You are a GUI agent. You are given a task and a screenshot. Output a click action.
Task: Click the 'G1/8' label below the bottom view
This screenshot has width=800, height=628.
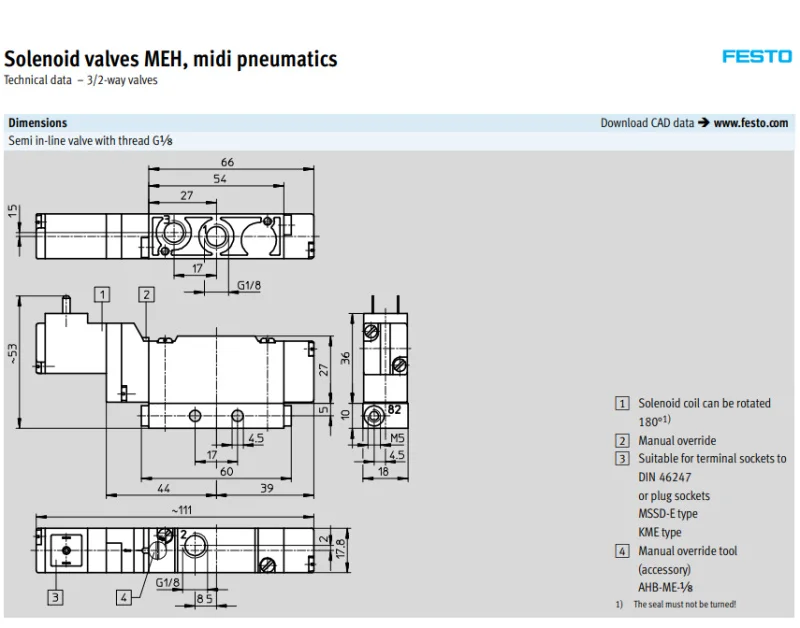[167, 583]
